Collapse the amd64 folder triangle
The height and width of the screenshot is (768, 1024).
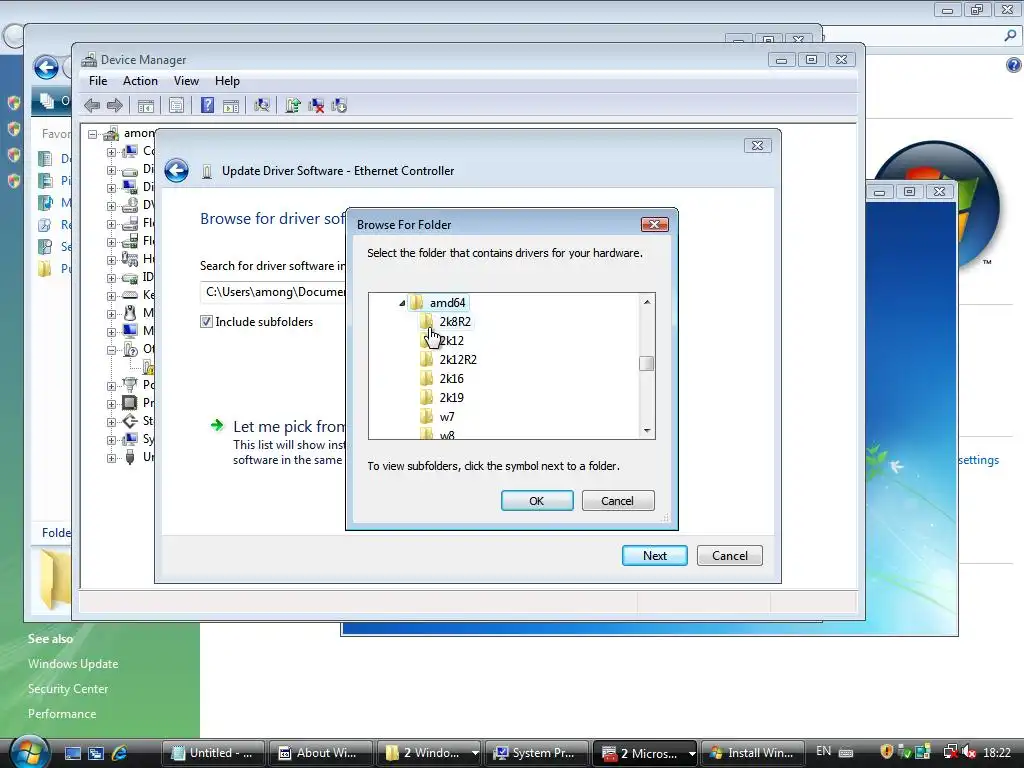pos(402,303)
